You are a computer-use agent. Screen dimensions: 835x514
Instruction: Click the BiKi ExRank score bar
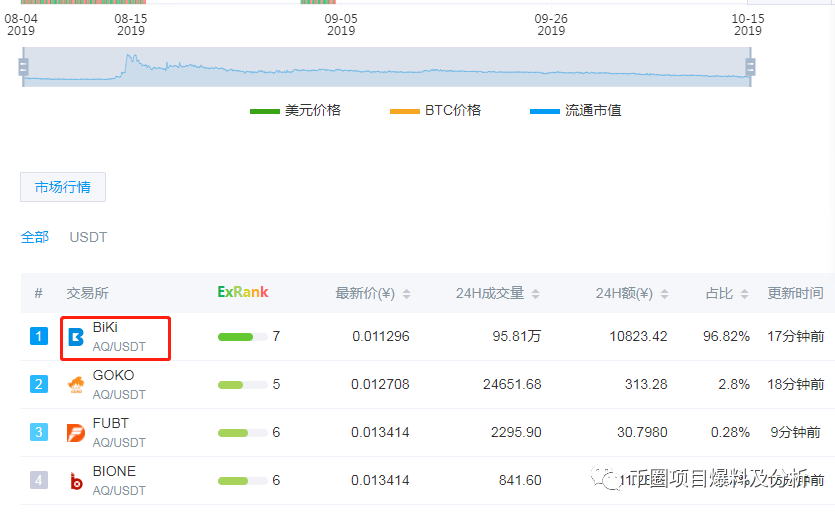coord(242,337)
